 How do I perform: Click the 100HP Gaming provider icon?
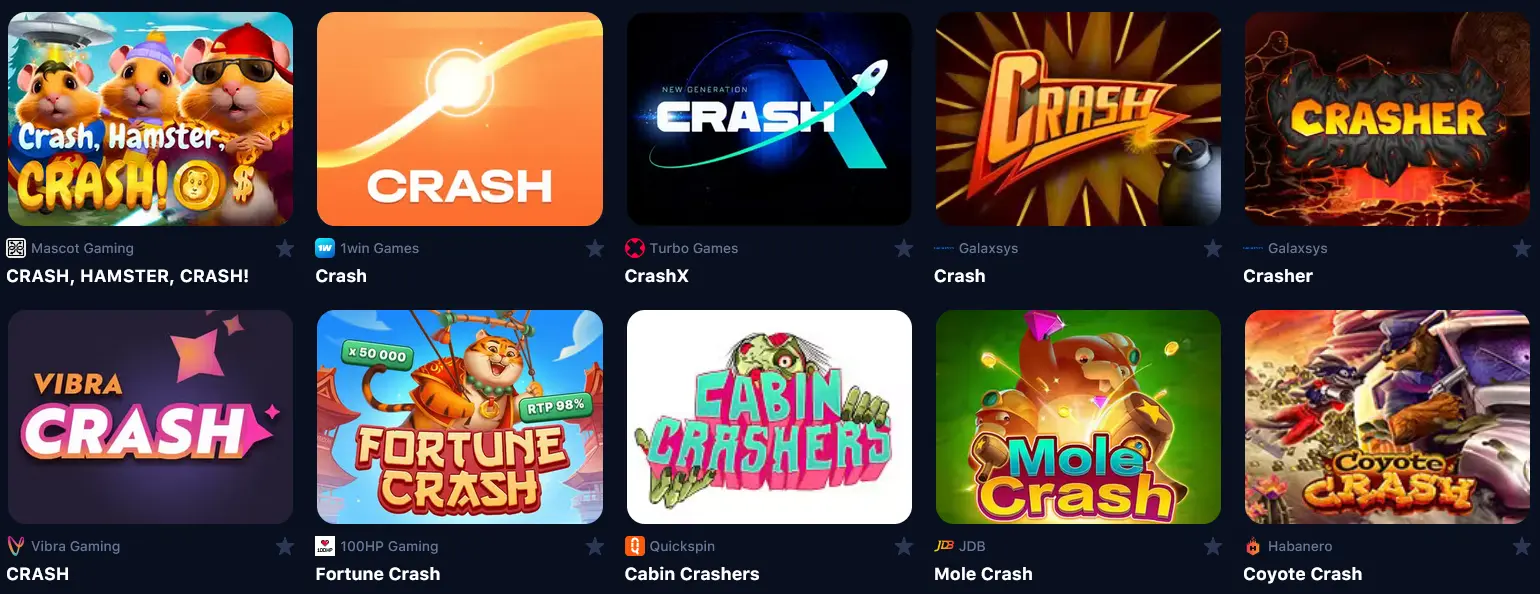click(x=325, y=546)
